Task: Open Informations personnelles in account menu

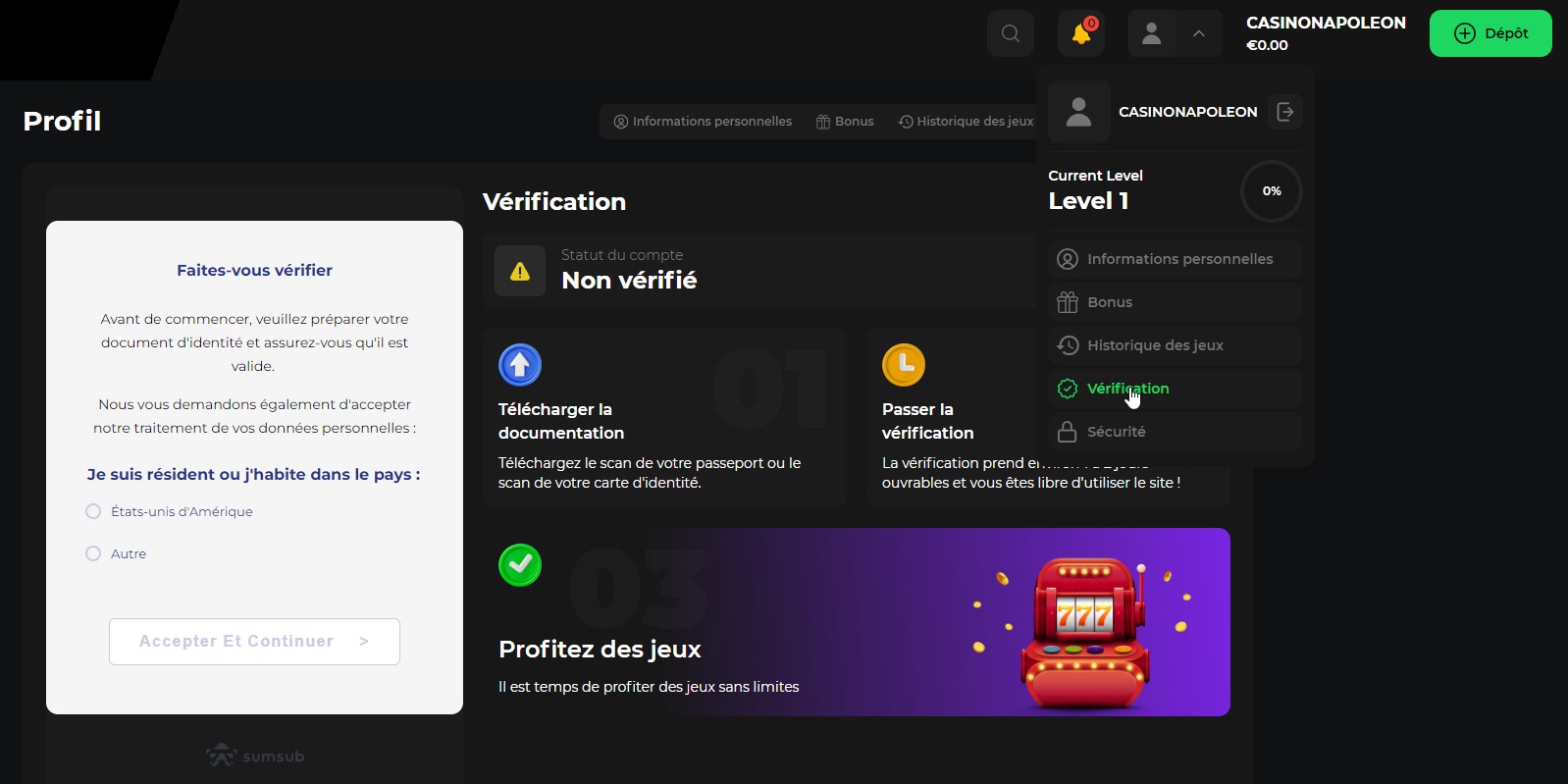Action: (1176, 259)
